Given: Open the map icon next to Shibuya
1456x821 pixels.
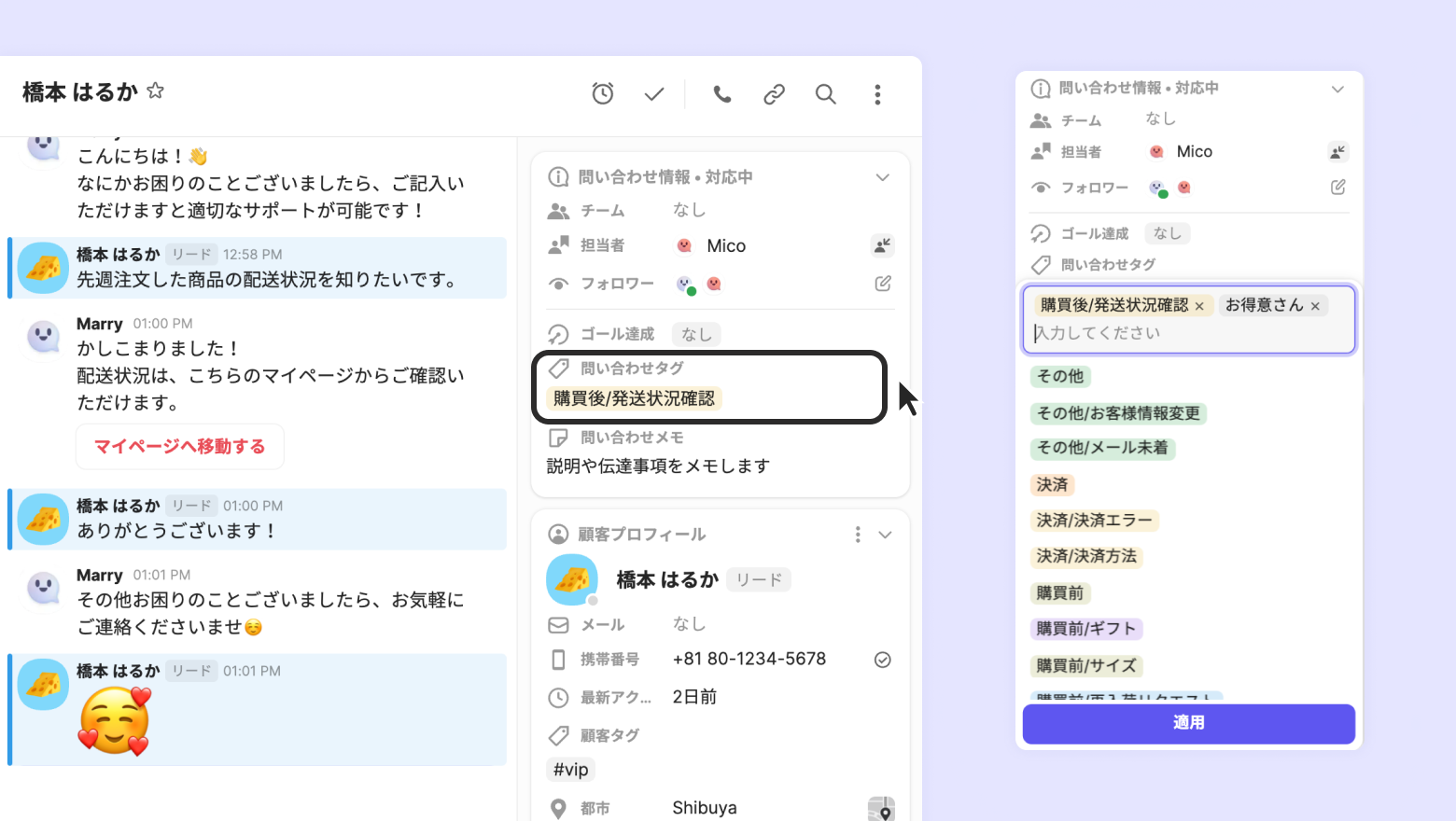Looking at the screenshot, I should [881, 808].
